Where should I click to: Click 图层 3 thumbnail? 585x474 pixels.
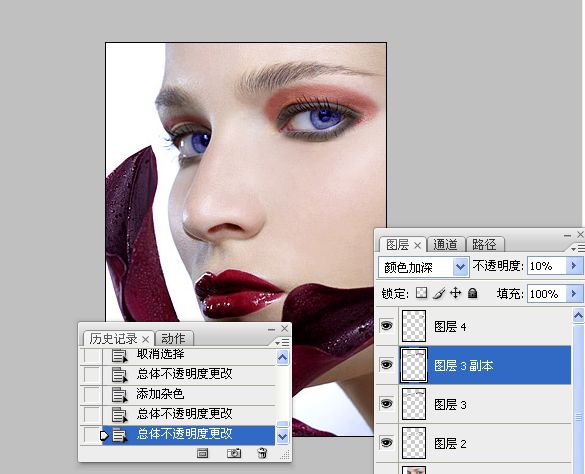(x=414, y=404)
